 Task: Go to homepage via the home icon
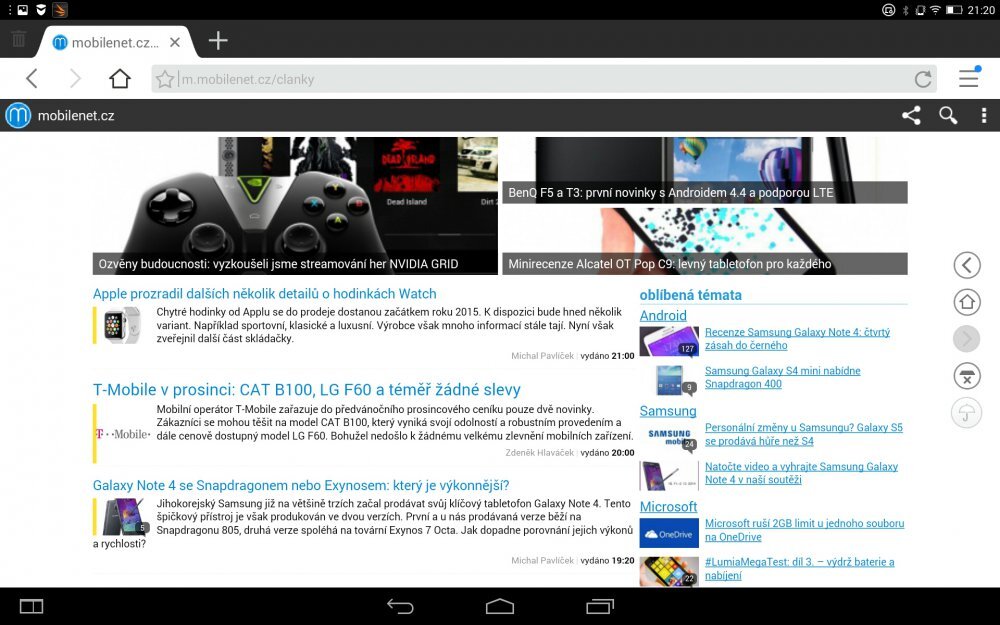coord(119,78)
